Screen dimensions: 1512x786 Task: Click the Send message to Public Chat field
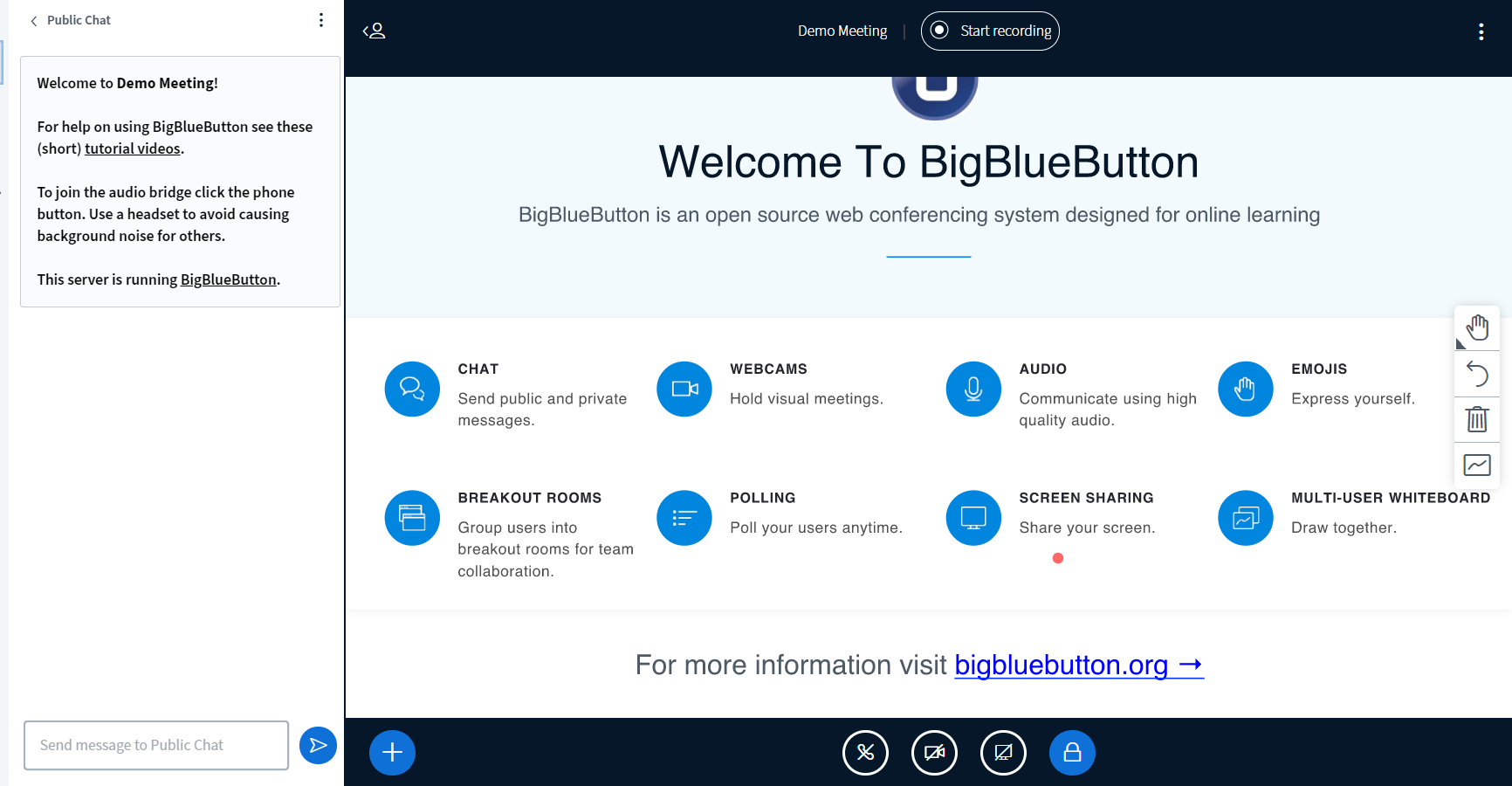pos(155,745)
